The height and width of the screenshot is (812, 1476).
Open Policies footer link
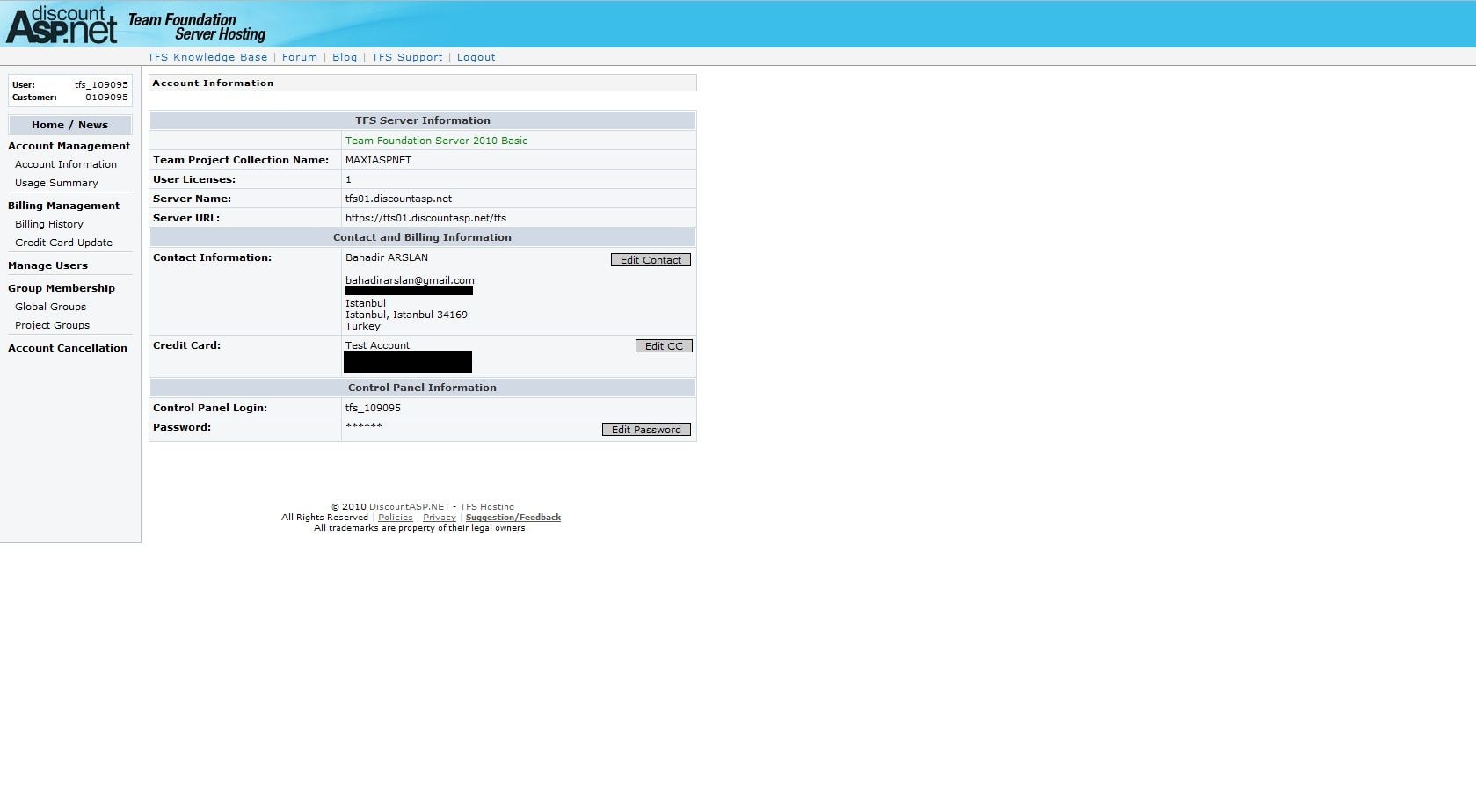(396, 518)
